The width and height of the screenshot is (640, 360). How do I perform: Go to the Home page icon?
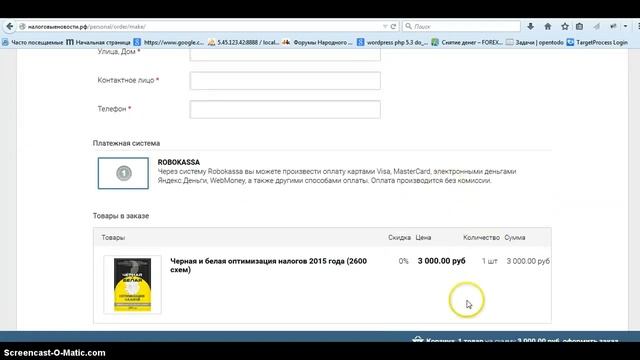[548, 27]
